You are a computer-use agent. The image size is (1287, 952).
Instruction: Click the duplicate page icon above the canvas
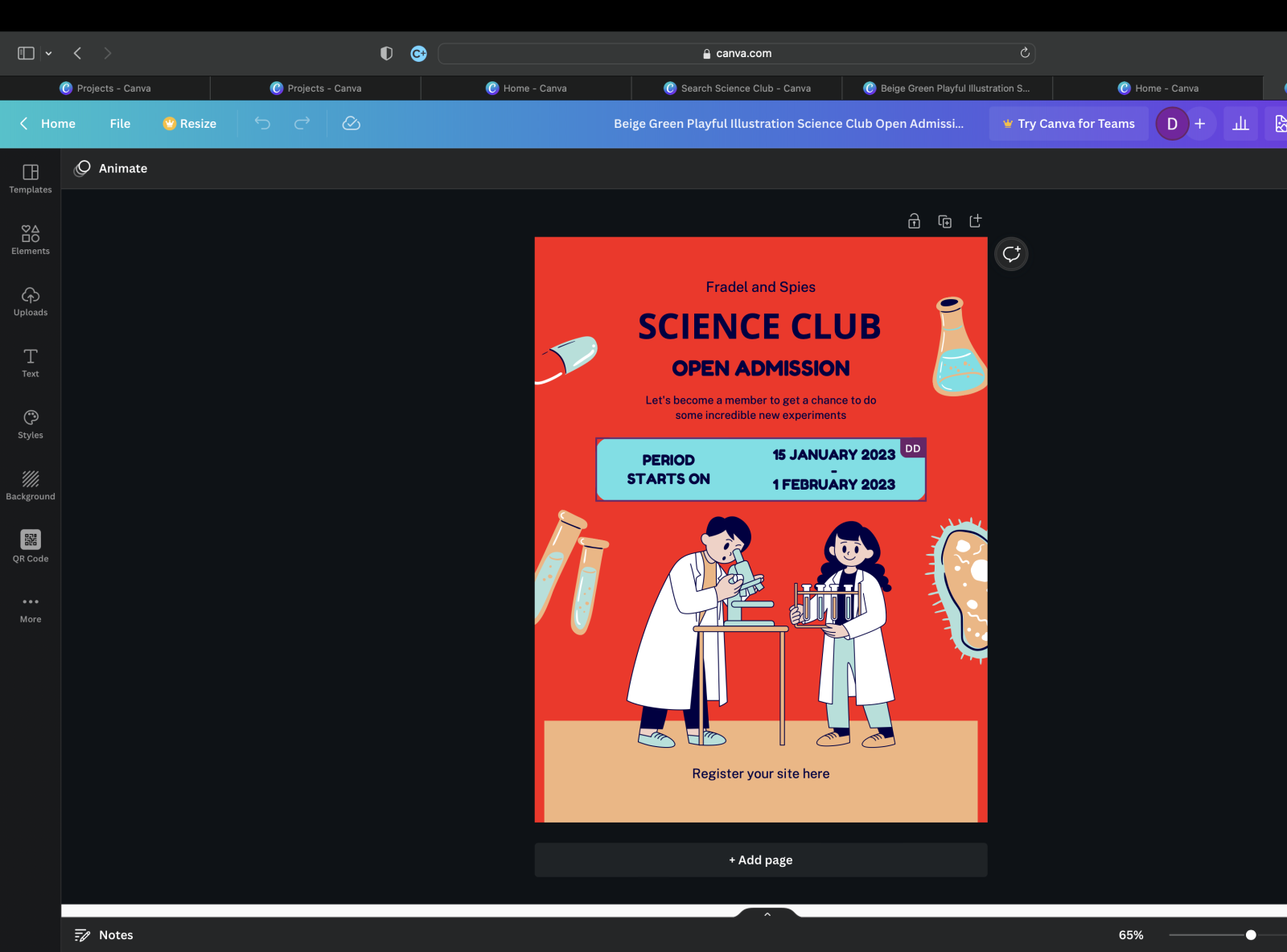point(945,220)
